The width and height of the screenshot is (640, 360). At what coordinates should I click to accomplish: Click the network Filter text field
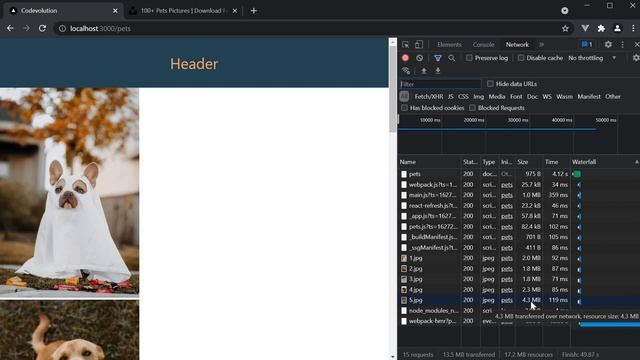pyautogui.click(x=440, y=84)
